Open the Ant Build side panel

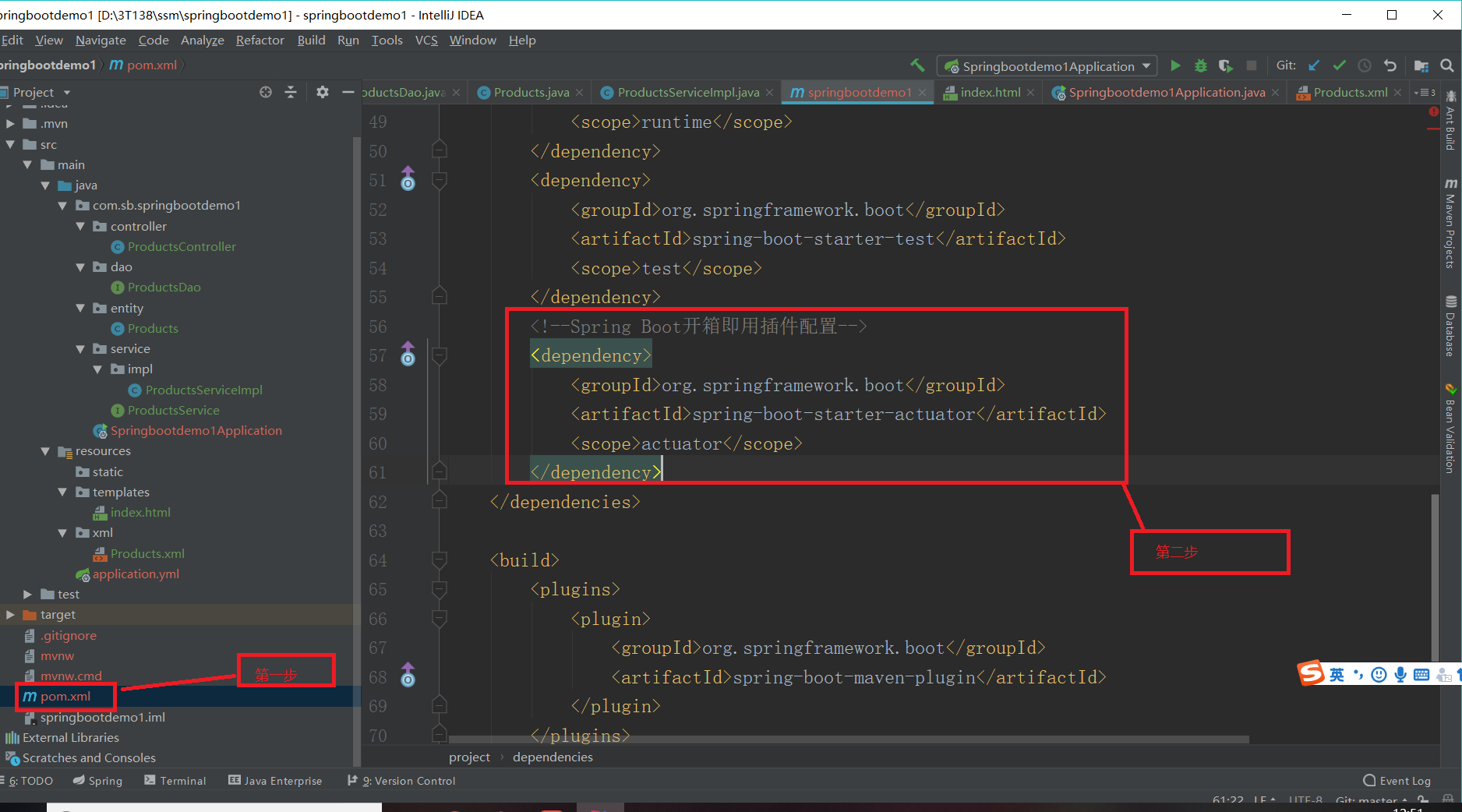tap(1450, 120)
